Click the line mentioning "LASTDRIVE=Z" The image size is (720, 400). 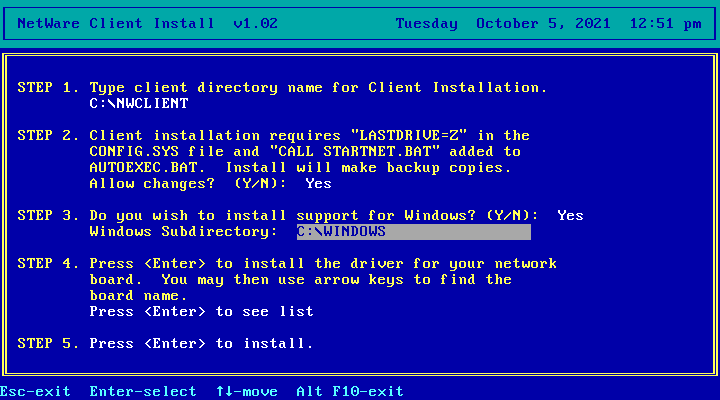309,136
